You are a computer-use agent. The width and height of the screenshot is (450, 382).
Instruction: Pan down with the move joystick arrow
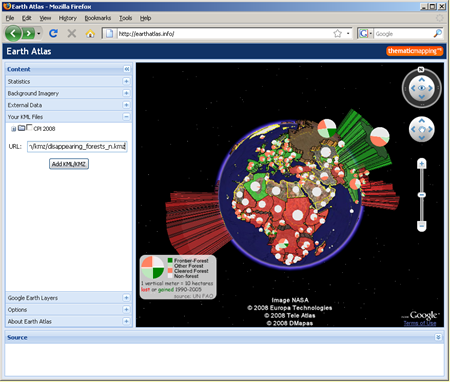tap(422, 137)
